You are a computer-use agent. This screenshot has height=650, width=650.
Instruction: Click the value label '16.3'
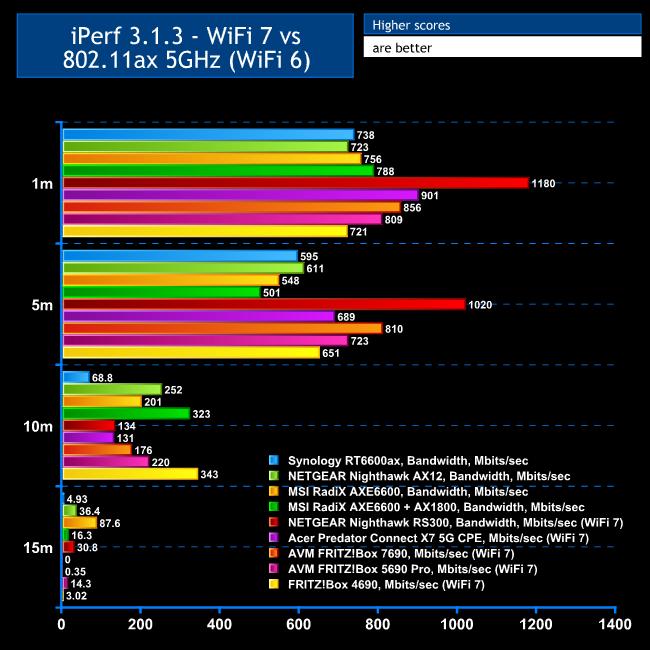[81, 535]
